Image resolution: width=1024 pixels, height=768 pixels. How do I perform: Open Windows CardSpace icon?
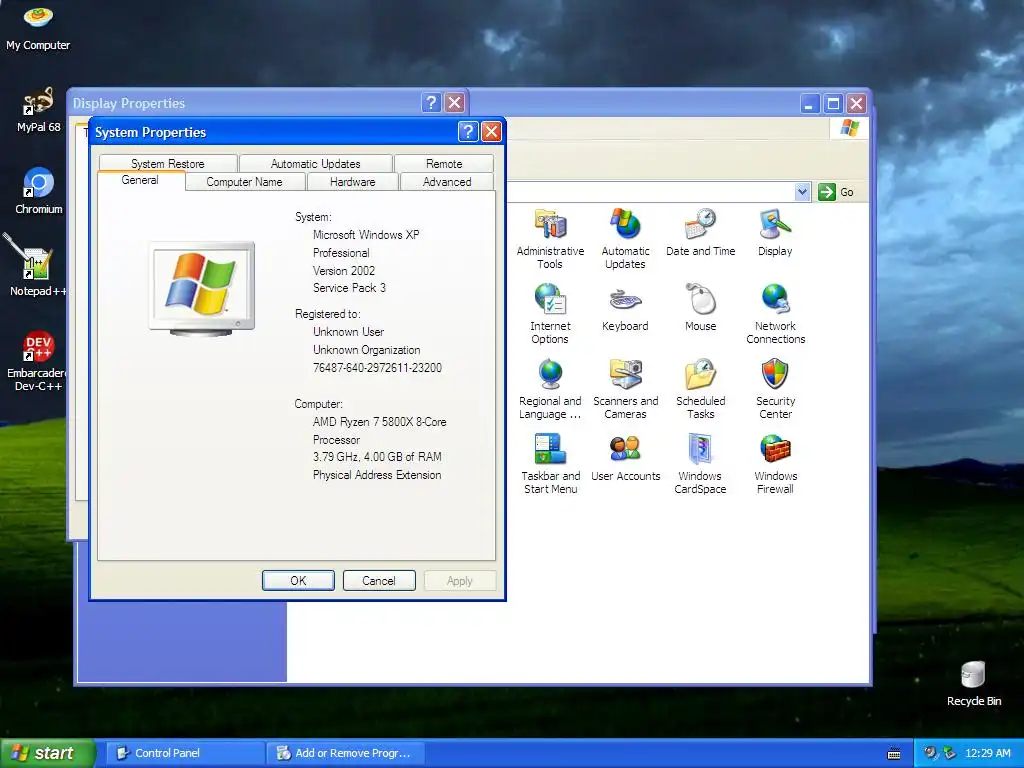click(x=700, y=464)
